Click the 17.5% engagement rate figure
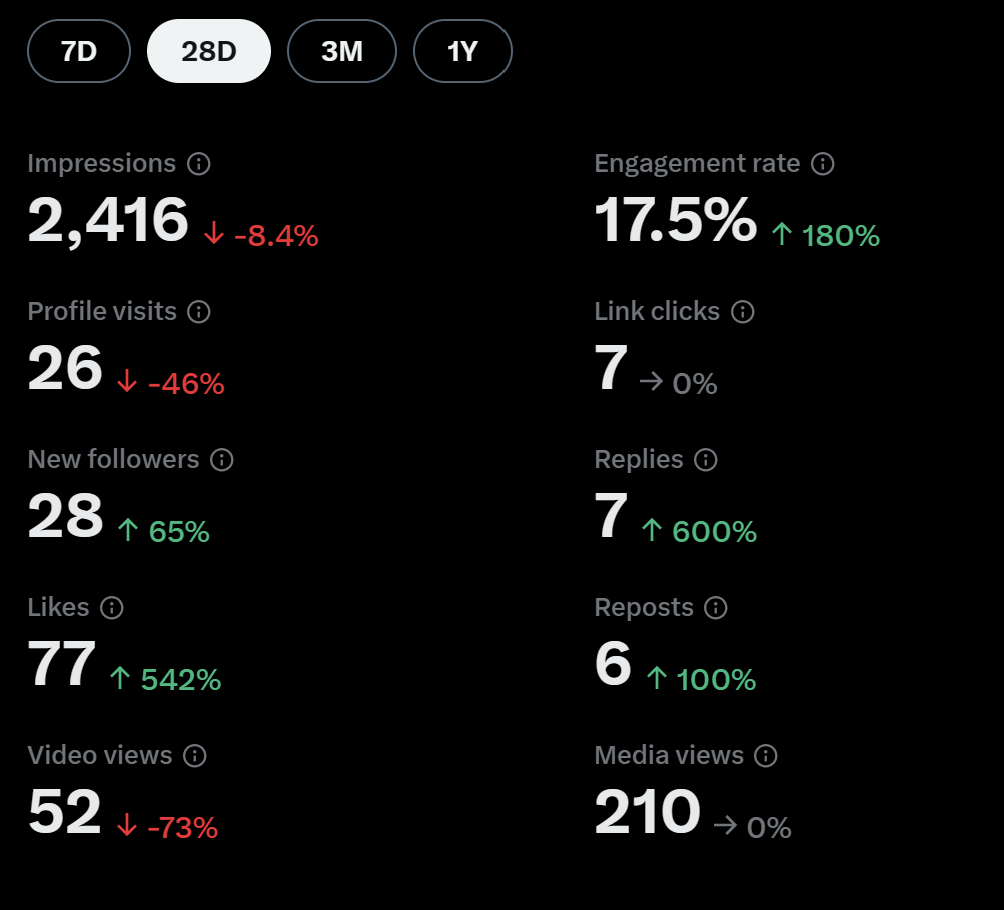This screenshot has width=1004, height=910. (675, 220)
